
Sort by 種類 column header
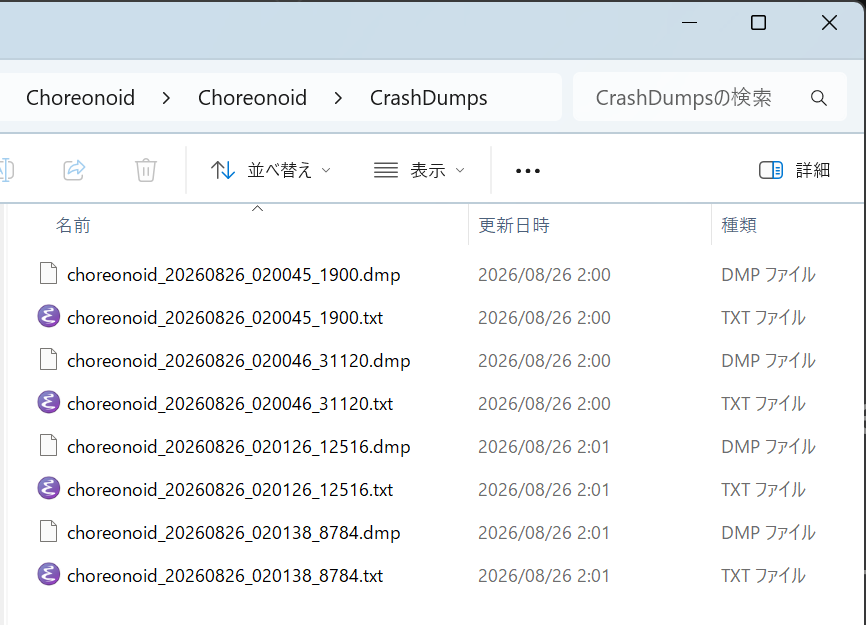tap(739, 225)
